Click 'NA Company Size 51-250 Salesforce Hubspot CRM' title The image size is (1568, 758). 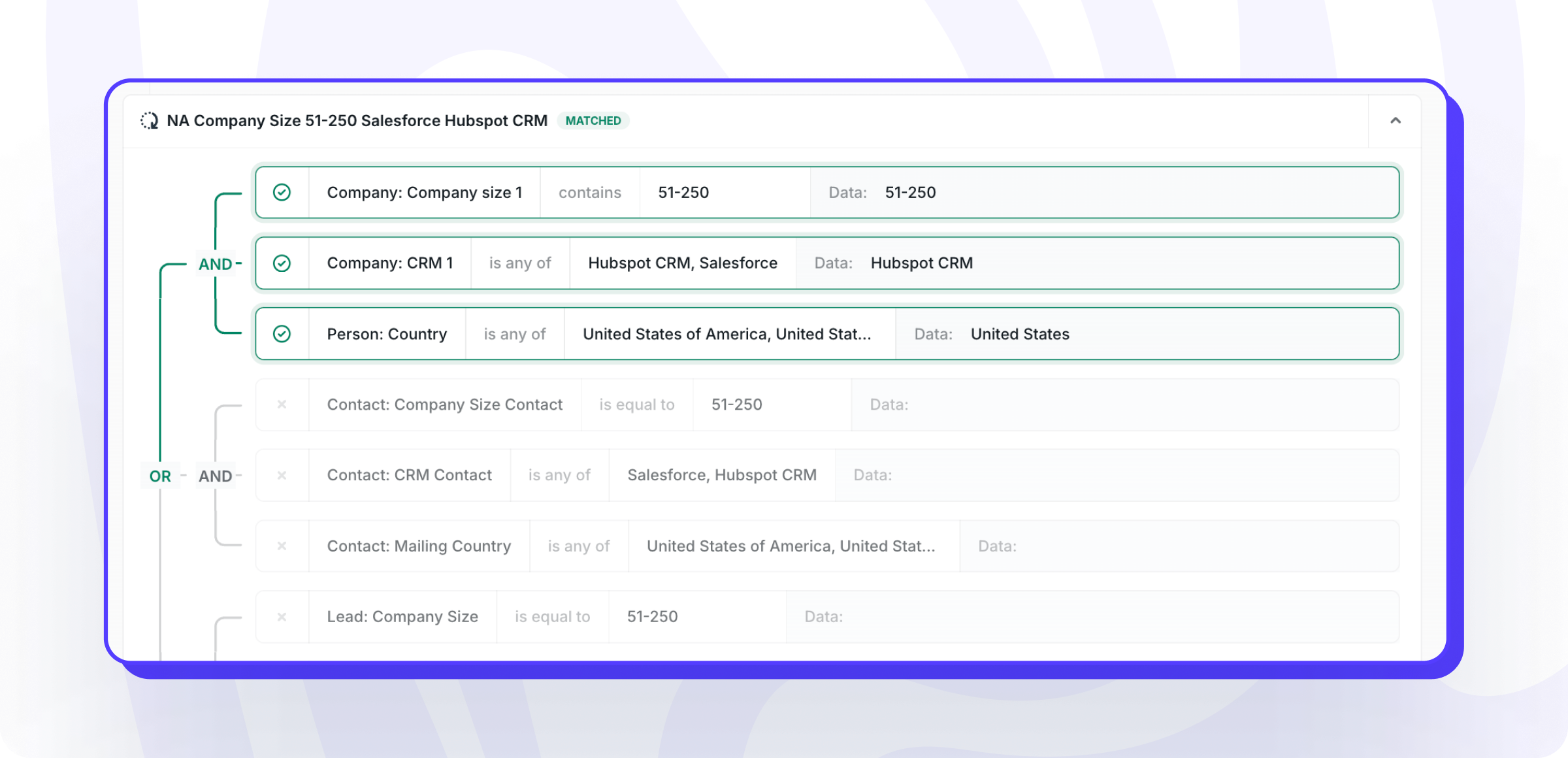[357, 121]
